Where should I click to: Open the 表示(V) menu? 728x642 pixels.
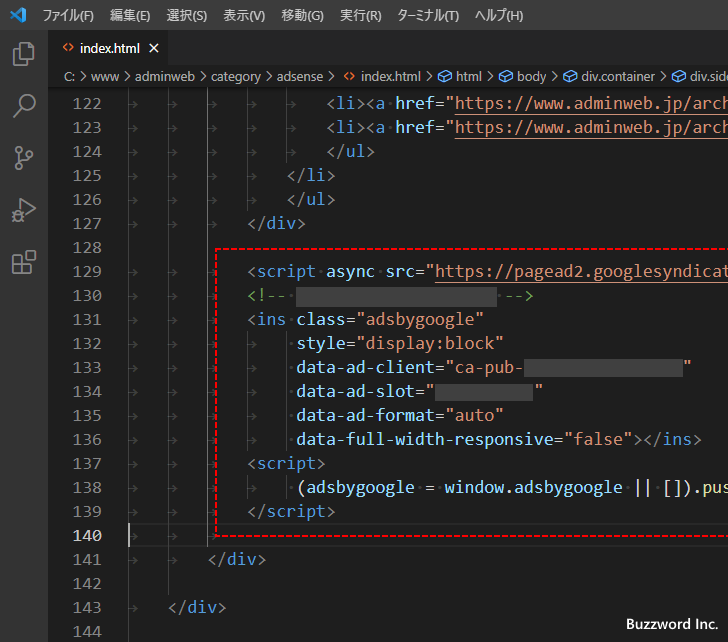(x=244, y=15)
